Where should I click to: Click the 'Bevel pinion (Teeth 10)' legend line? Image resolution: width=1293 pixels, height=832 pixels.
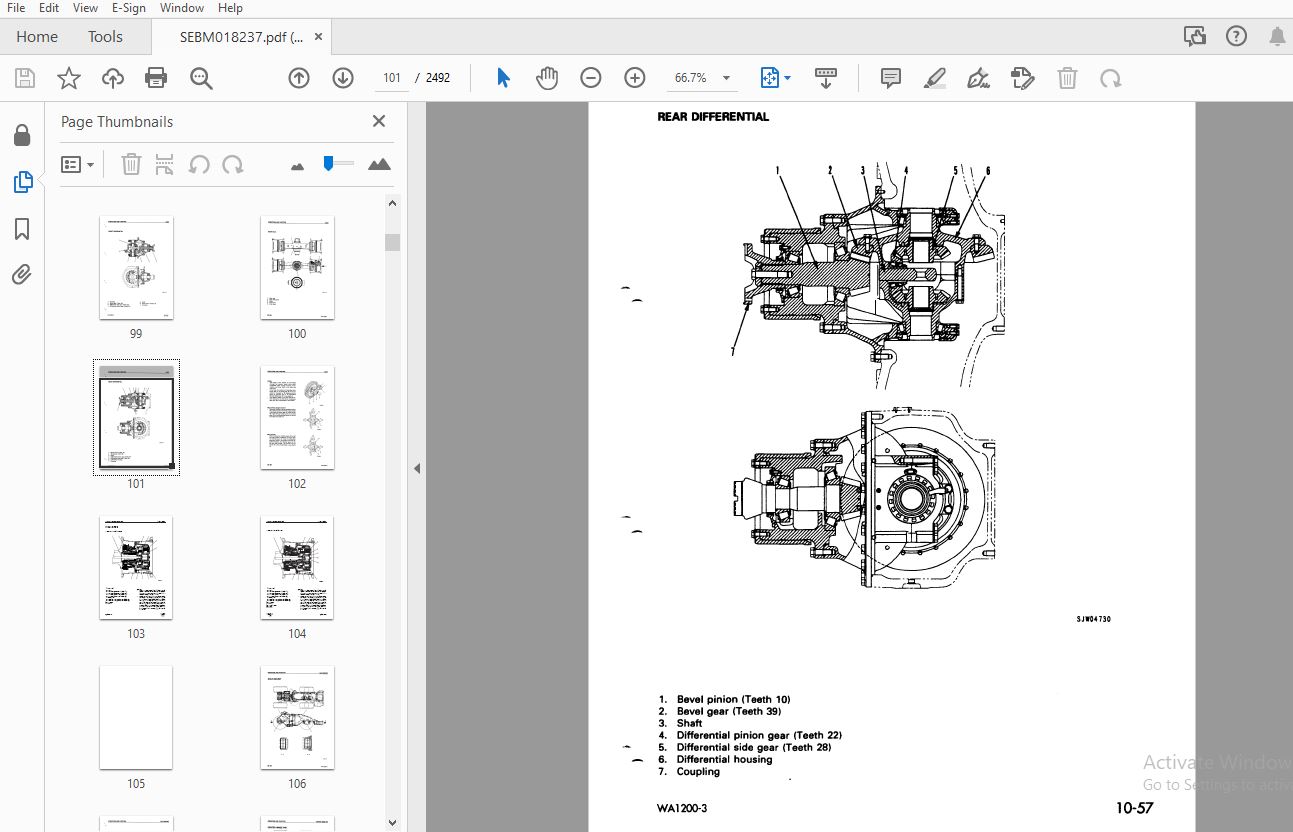point(733,699)
